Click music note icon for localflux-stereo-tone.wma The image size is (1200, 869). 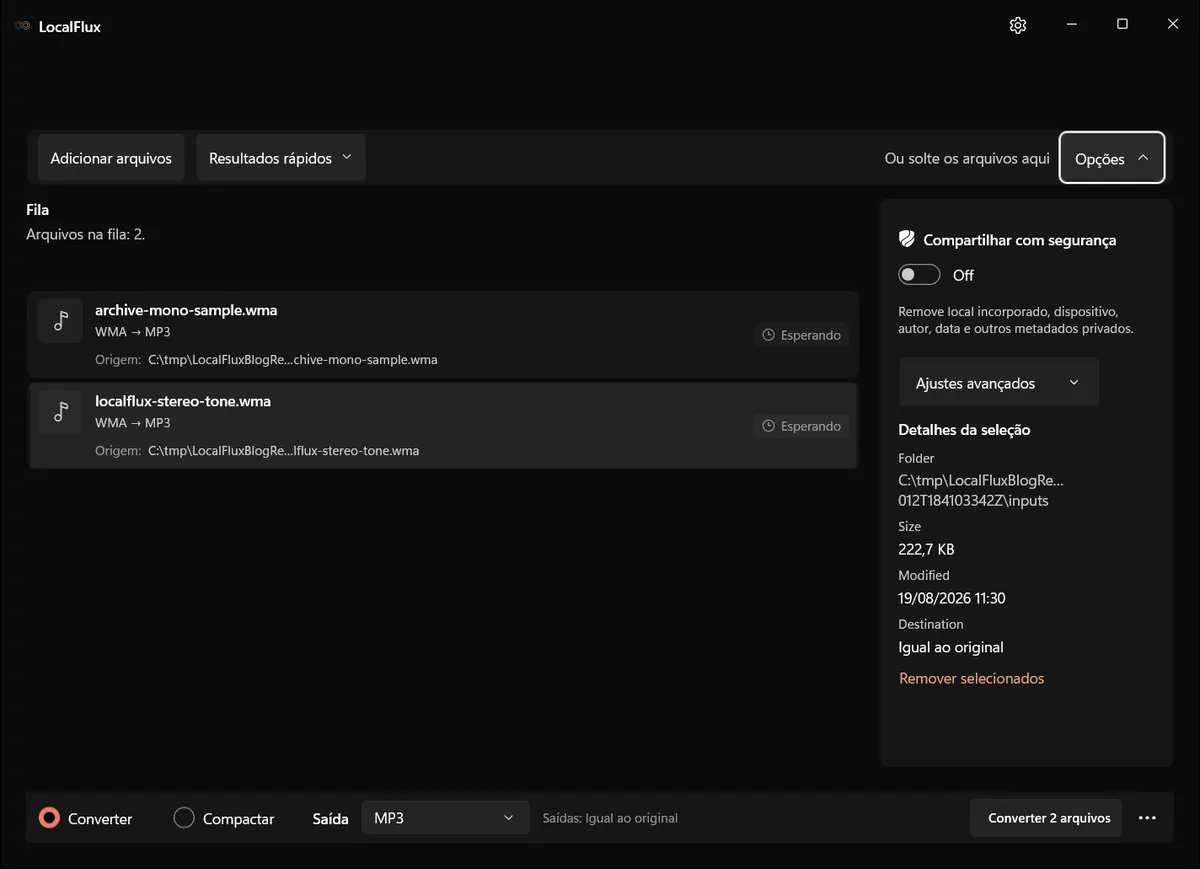61,411
